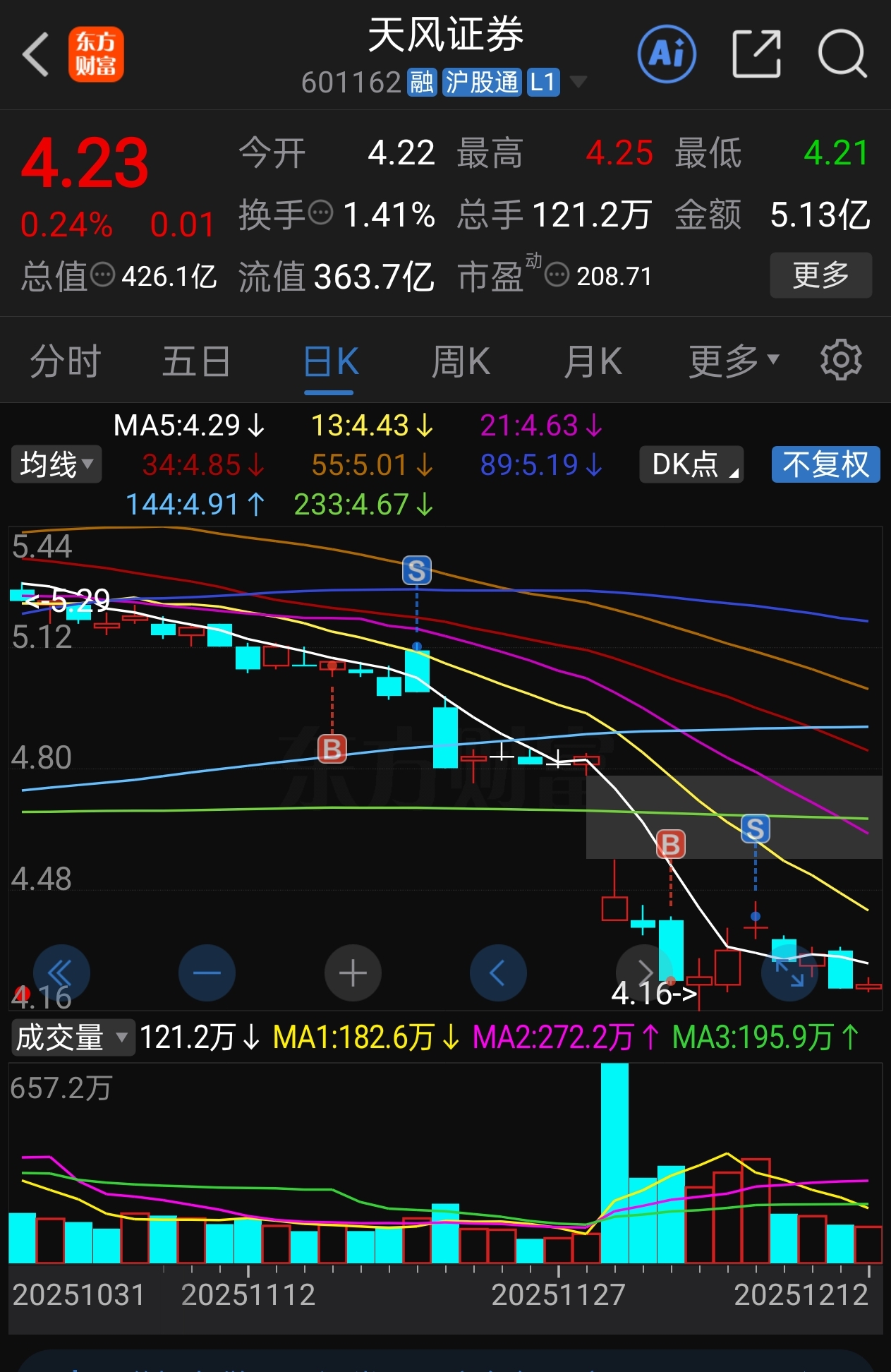This screenshot has height=1372, width=891.
Task: Tap volume MA3:195.9万 label
Action: tap(766, 1037)
